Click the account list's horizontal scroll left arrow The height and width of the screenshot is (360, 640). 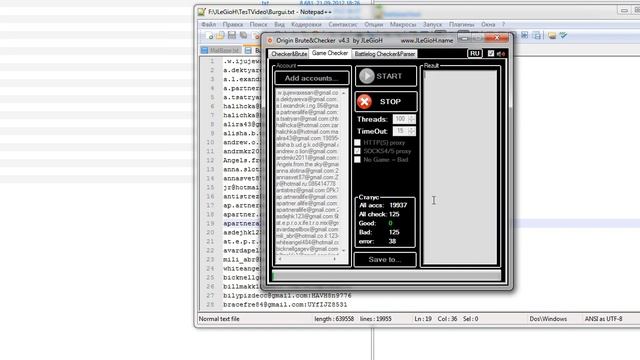pos(280,259)
